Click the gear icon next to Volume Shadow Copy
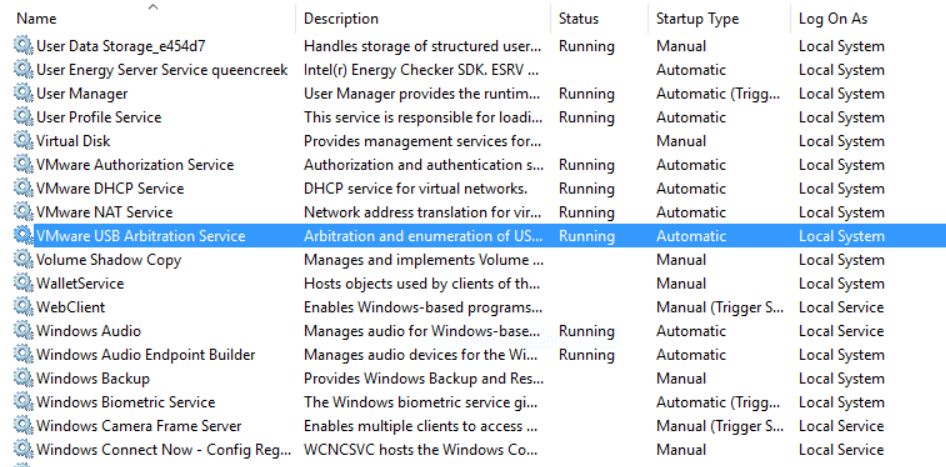946x467 pixels. [23, 259]
